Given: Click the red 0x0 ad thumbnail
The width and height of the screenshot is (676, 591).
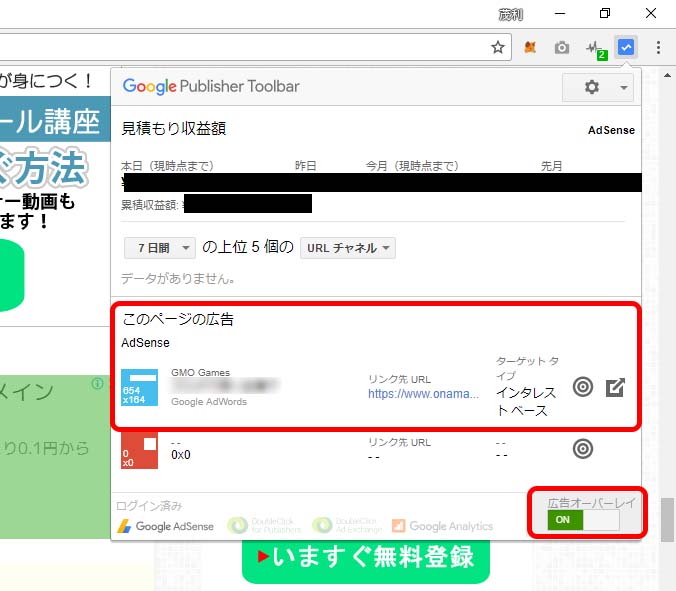Looking at the screenshot, I should tap(139, 450).
